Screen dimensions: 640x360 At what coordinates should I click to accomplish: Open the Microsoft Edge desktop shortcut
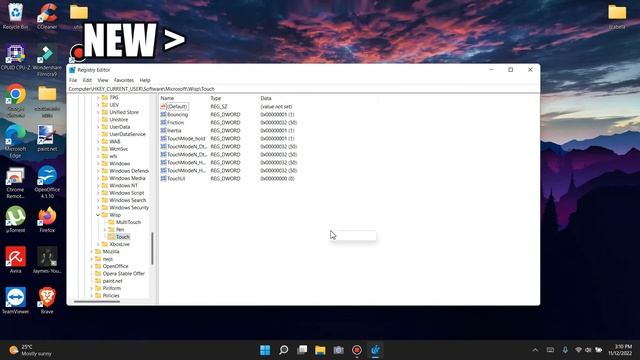click(x=16, y=141)
